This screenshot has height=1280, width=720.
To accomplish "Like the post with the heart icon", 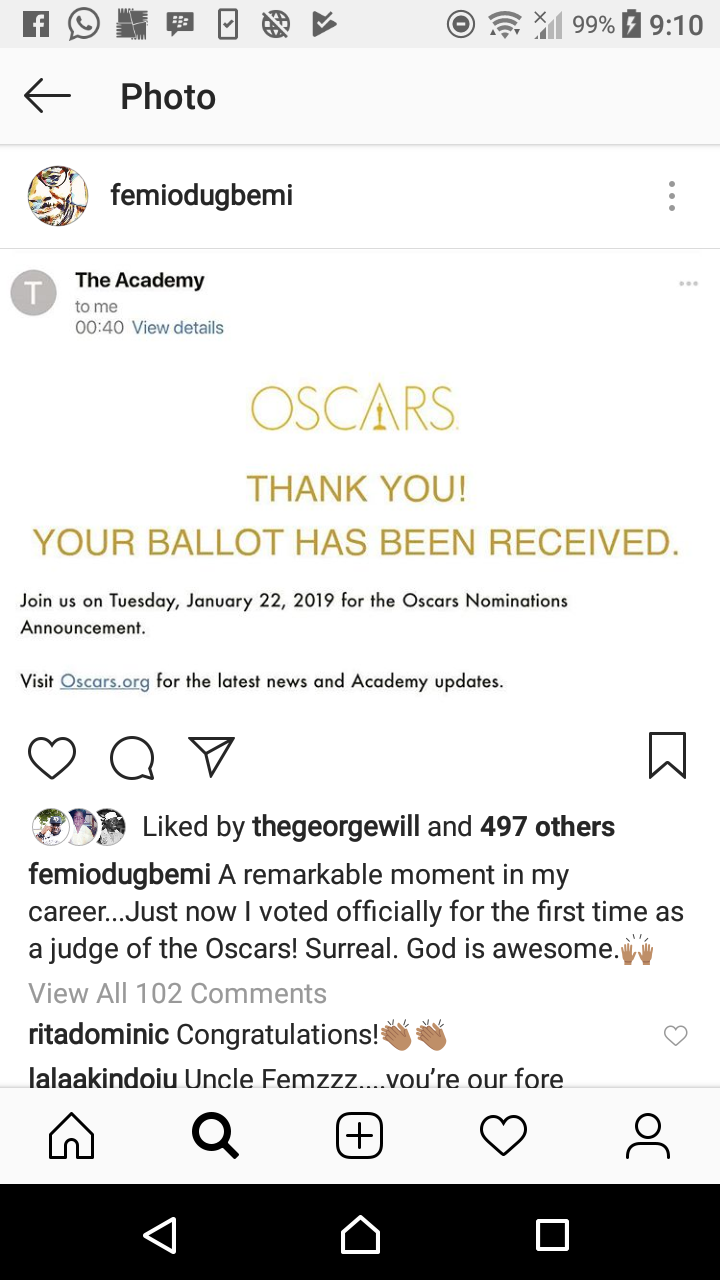I will [52, 757].
